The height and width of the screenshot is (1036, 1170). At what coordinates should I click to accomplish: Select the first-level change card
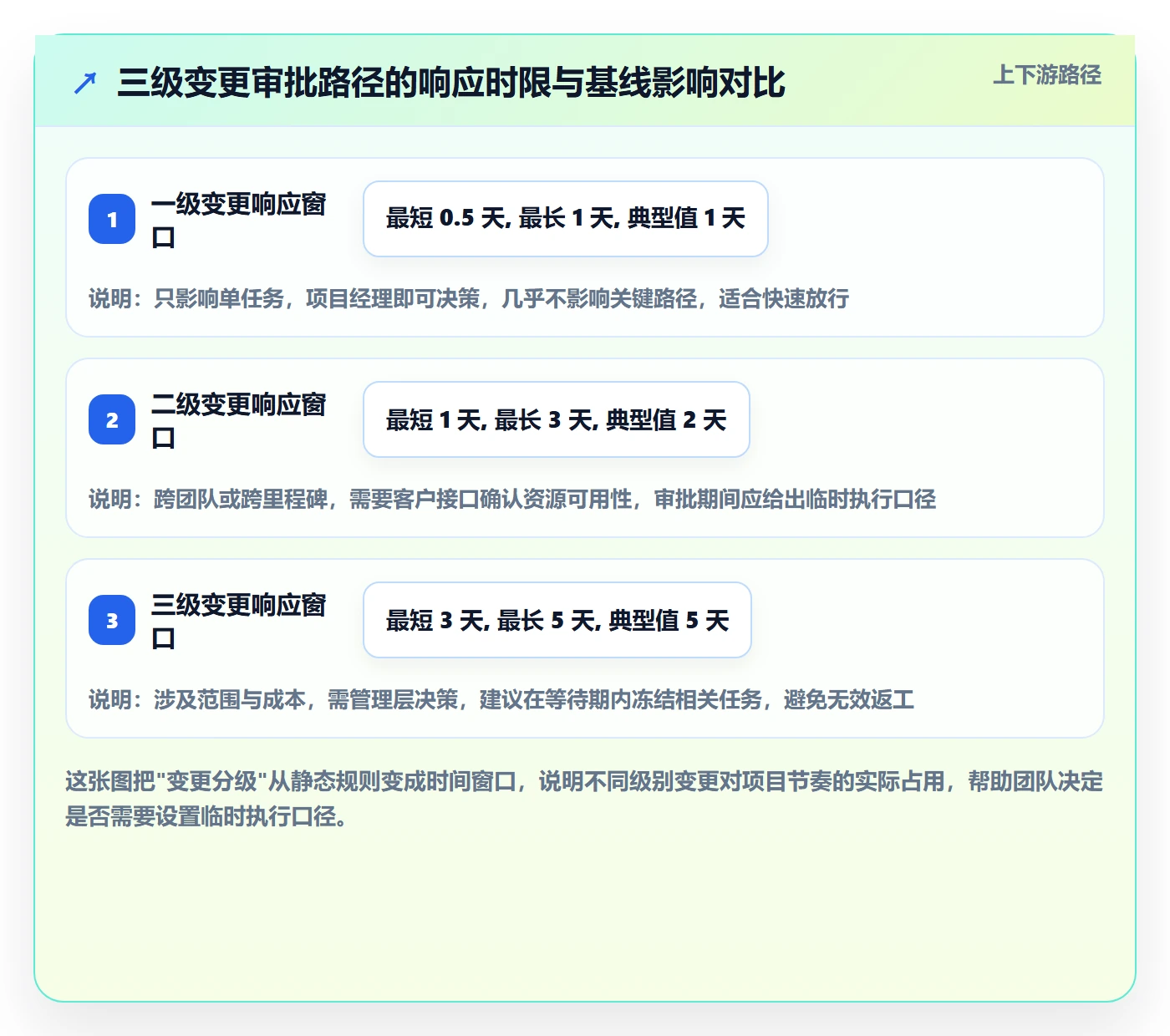tap(585, 247)
